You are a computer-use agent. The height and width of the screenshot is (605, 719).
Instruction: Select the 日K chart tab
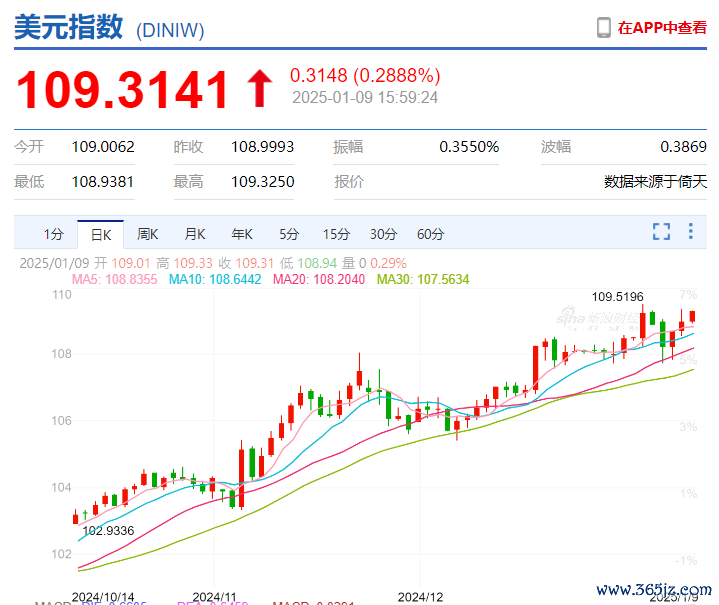click(101, 235)
